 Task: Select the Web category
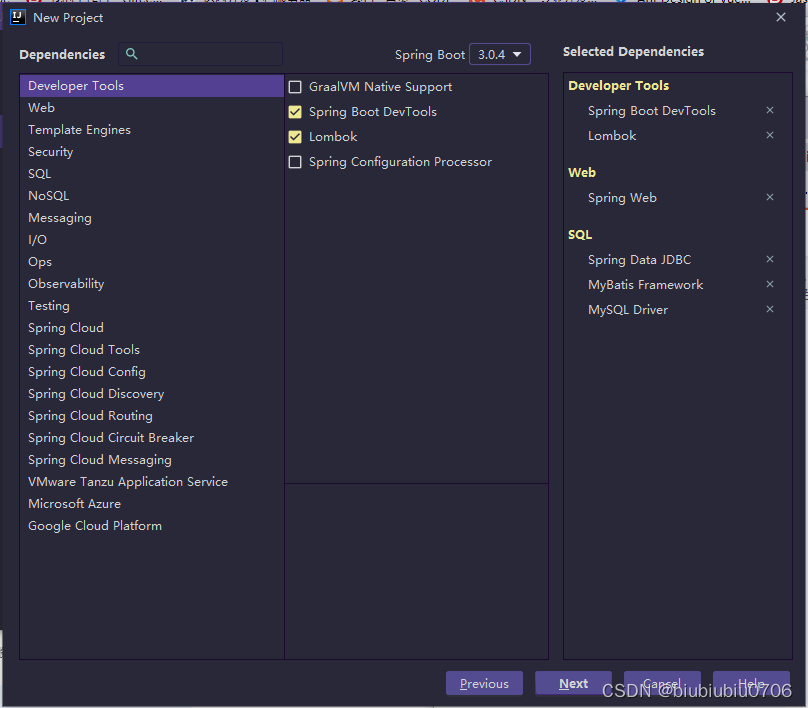152,108
